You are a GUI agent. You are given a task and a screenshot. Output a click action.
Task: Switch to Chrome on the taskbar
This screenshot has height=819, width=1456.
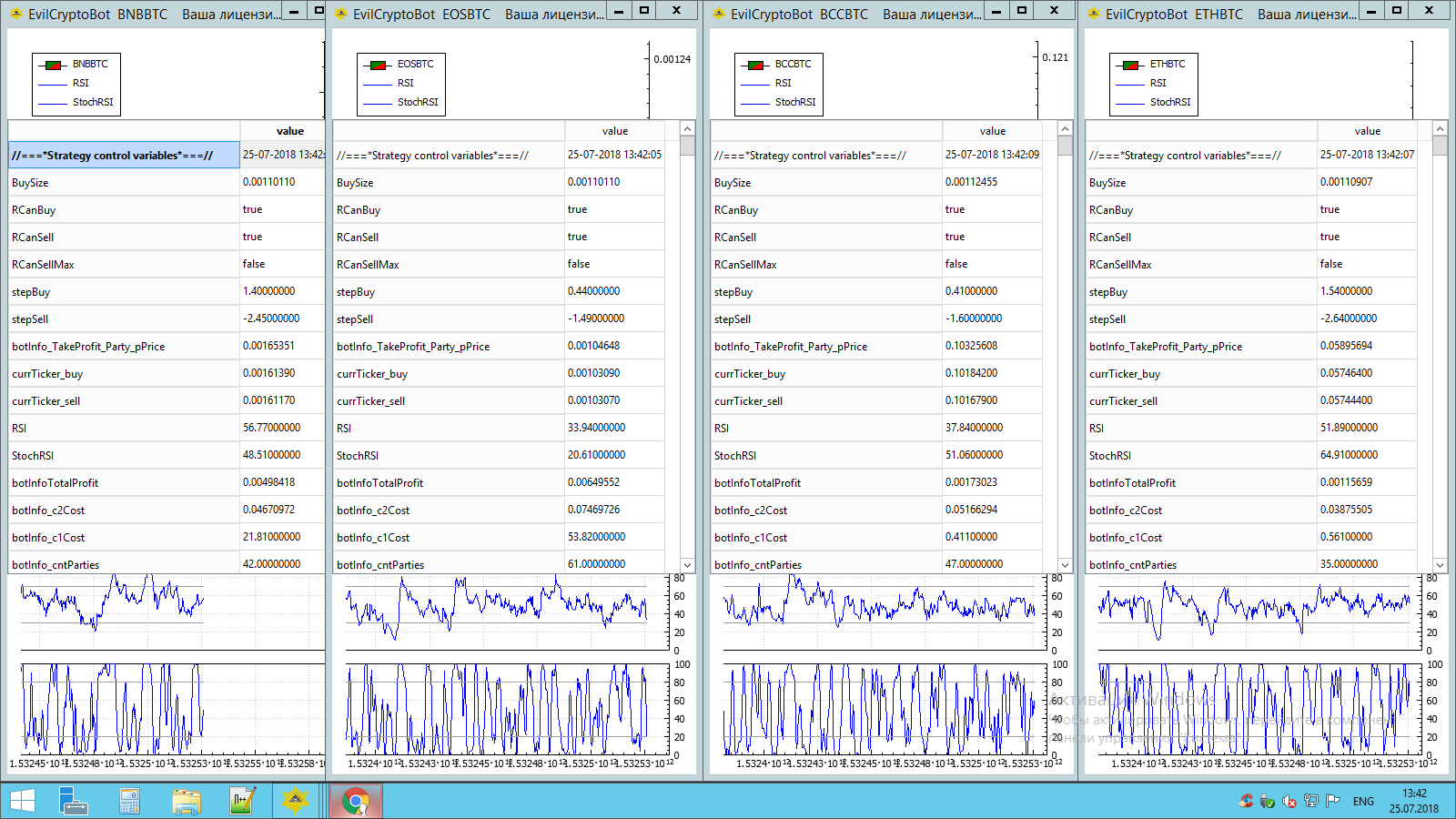(355, 802)
